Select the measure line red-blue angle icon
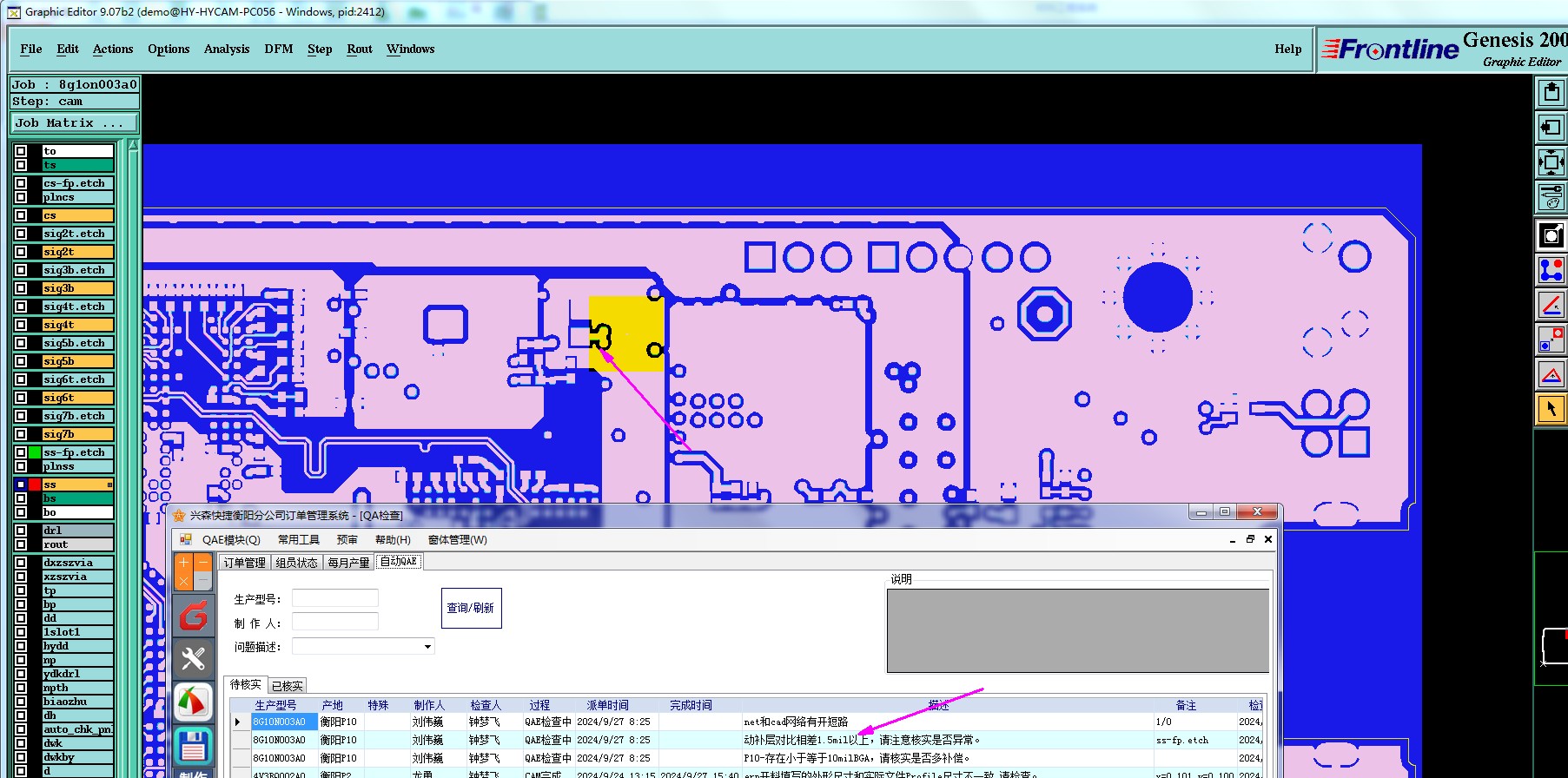Screen dimensions: 1568x778 [x=1551, y=305]
